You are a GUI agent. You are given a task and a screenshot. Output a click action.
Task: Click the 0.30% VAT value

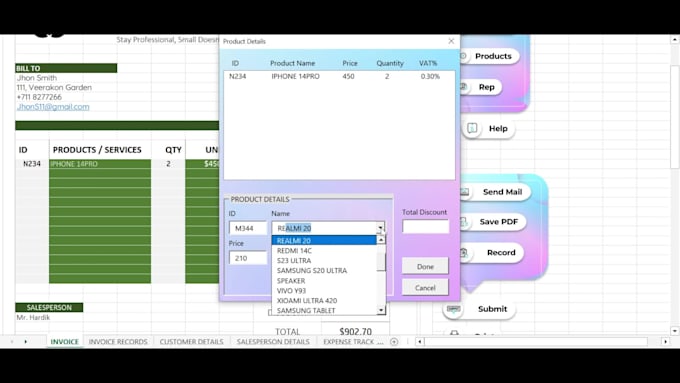(430, 76)
